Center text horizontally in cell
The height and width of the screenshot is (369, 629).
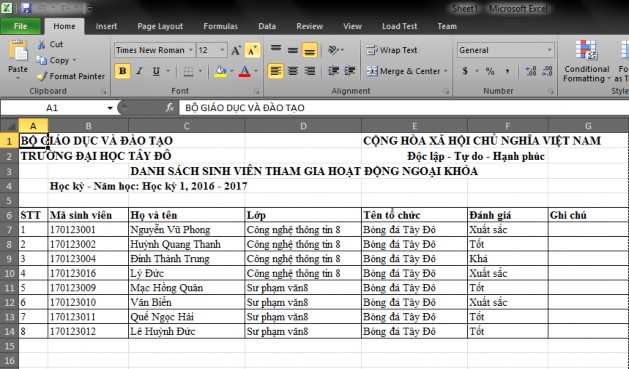[x=293, y=71]
